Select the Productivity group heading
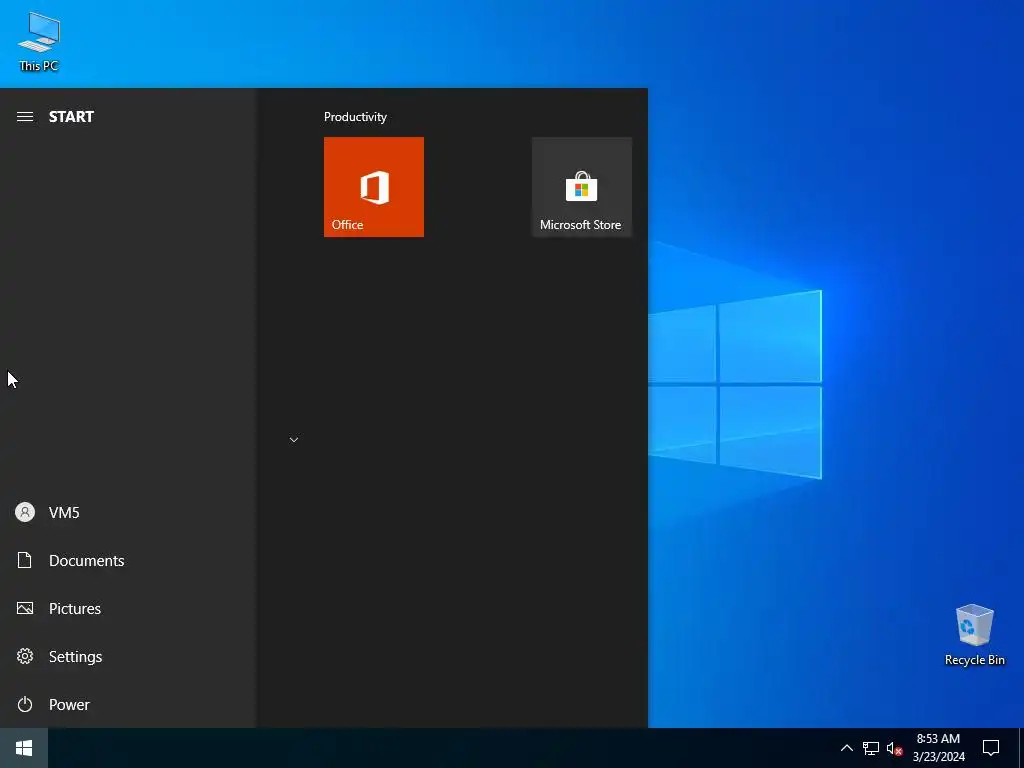 click(355, 117)
